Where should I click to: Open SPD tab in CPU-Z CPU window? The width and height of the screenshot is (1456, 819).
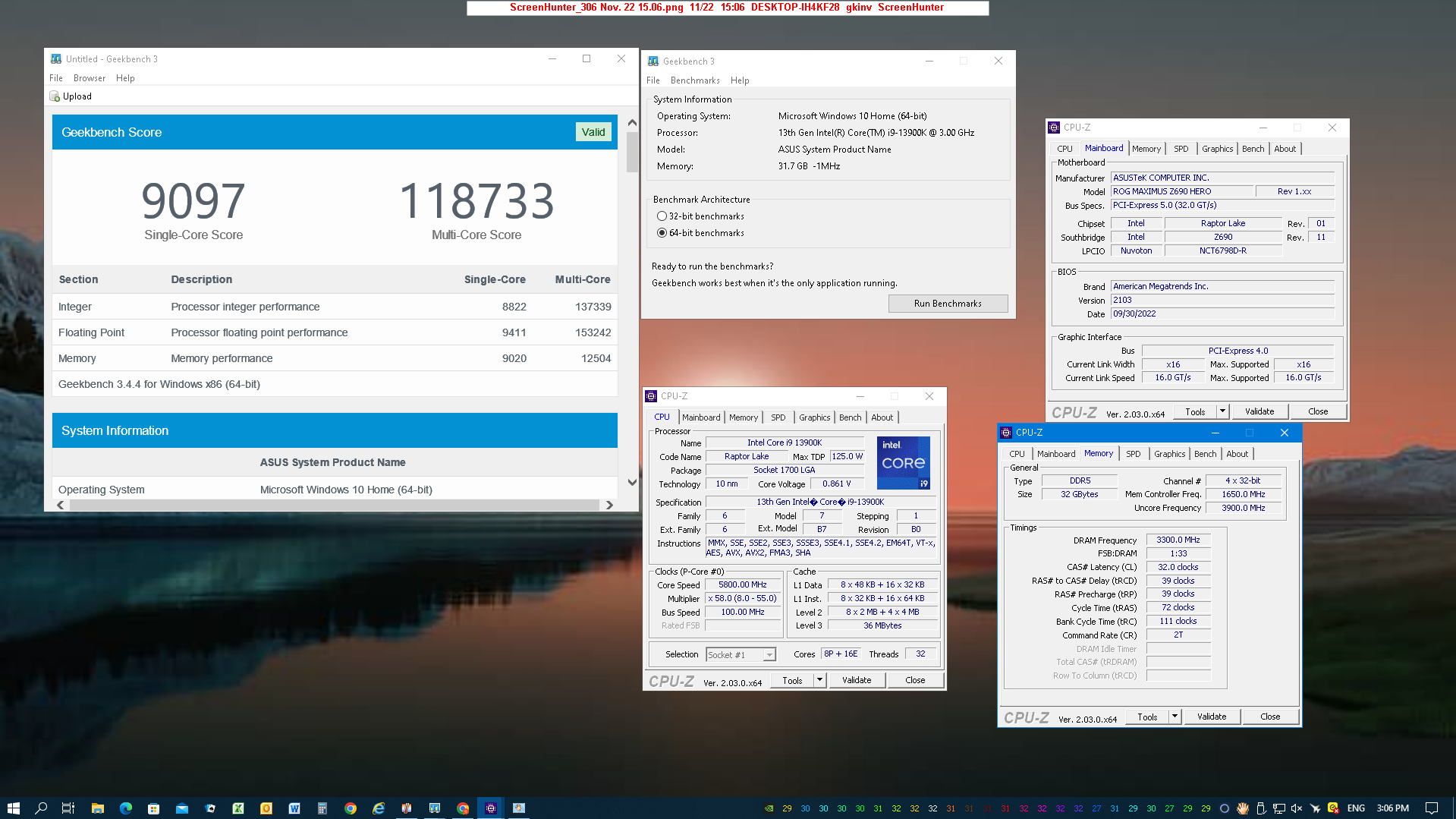778,417
